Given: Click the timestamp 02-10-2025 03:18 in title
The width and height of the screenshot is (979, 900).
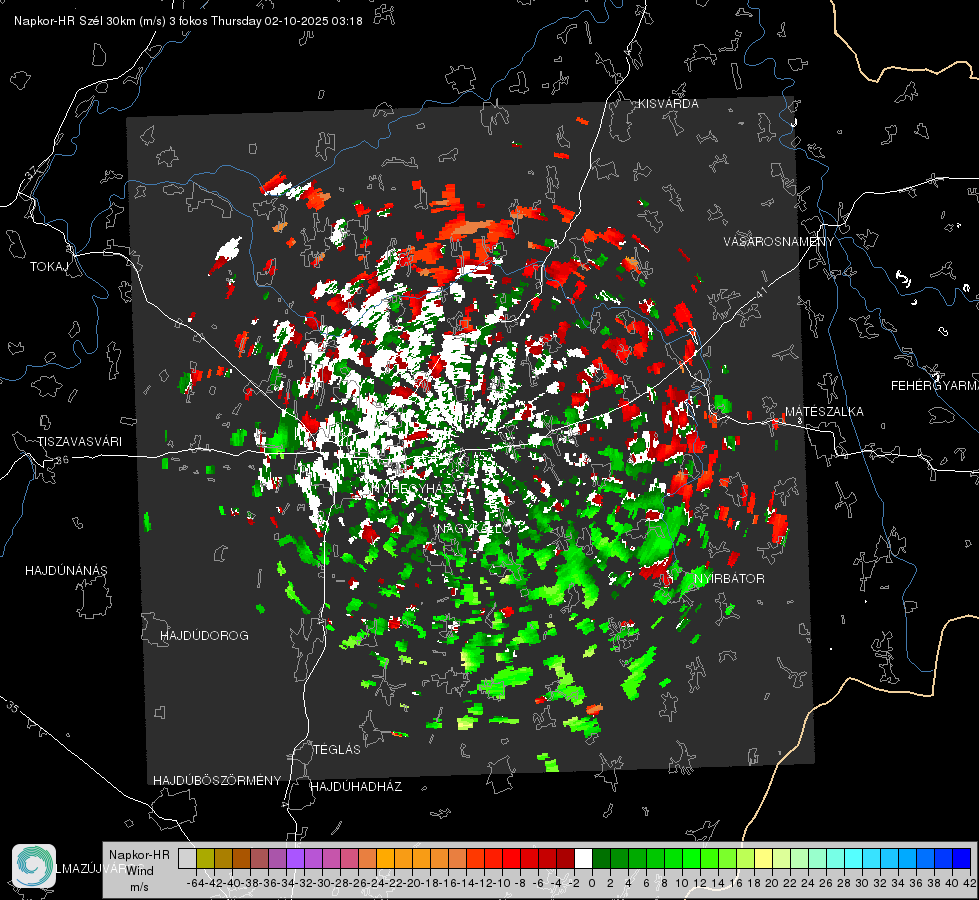Looking at the screenshot, I should click(x=313, y=21).
